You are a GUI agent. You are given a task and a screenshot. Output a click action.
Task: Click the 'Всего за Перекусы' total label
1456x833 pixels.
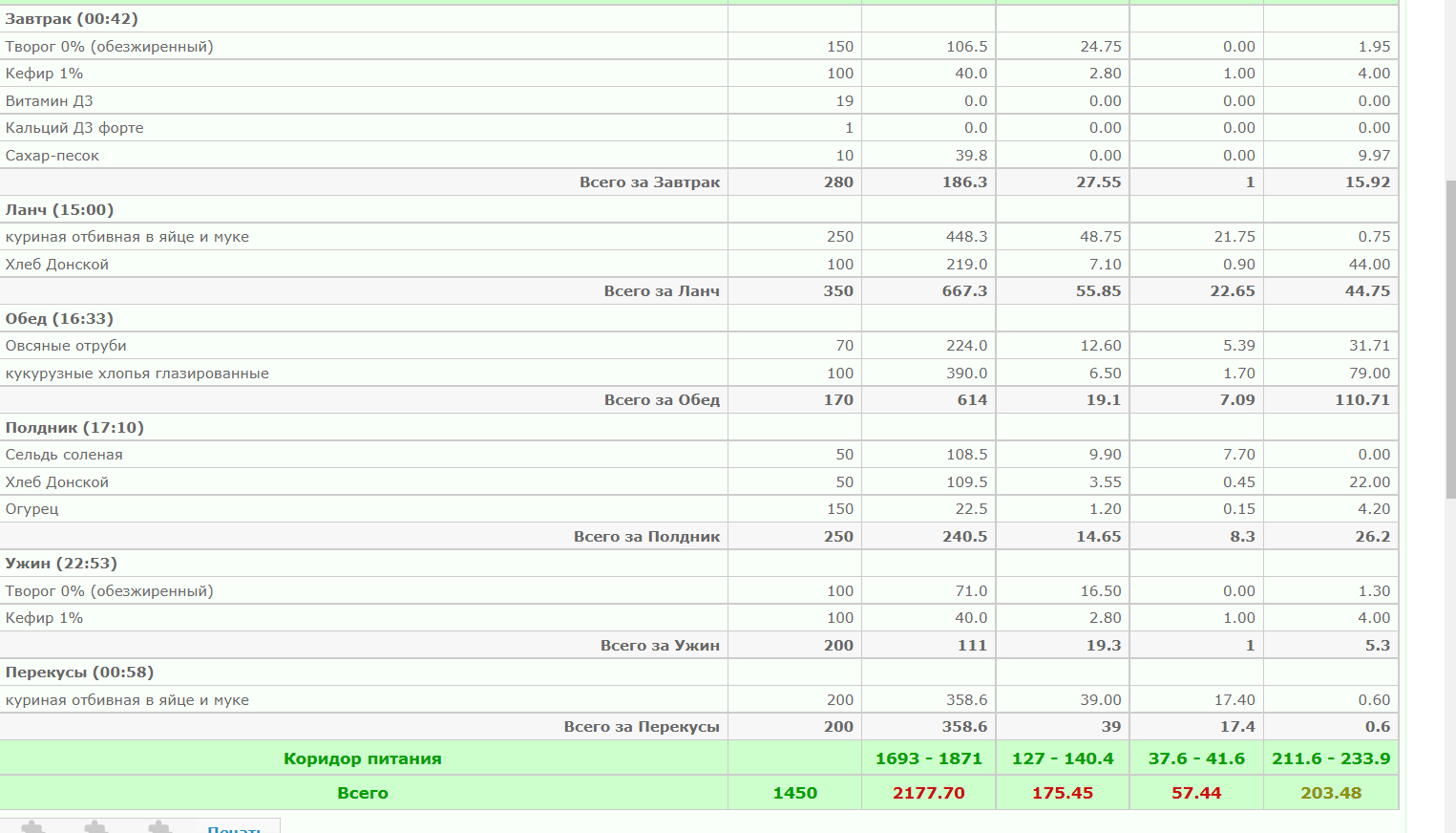click(x=642, y=726)
